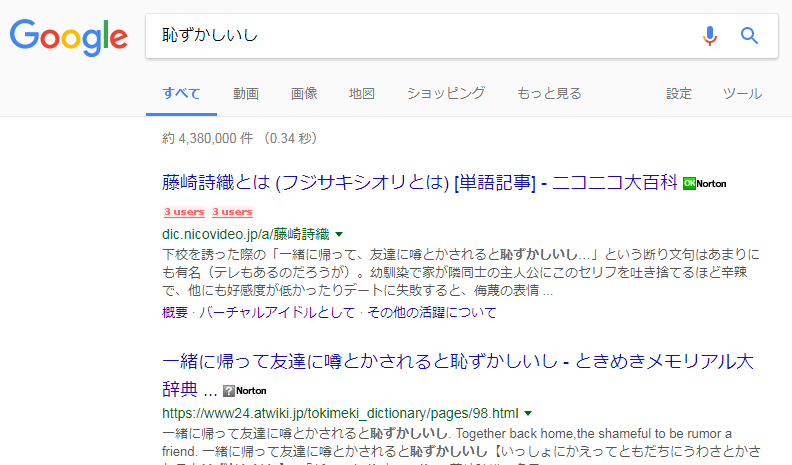Click the dic.nicovideo.jp/a/藤崎詩織 URL text
The height and width of the screenshot is (465, 792).
point(245,234)
